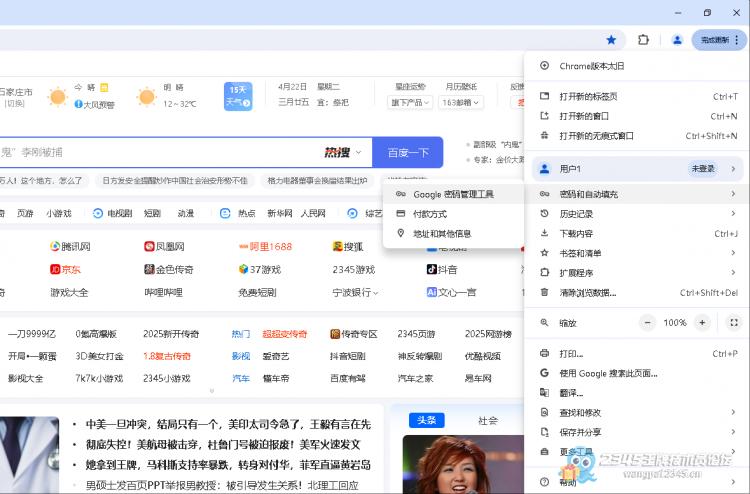Expand the 书签和清单 submenu arrow

pyautogui.click(x=733, y=252)
